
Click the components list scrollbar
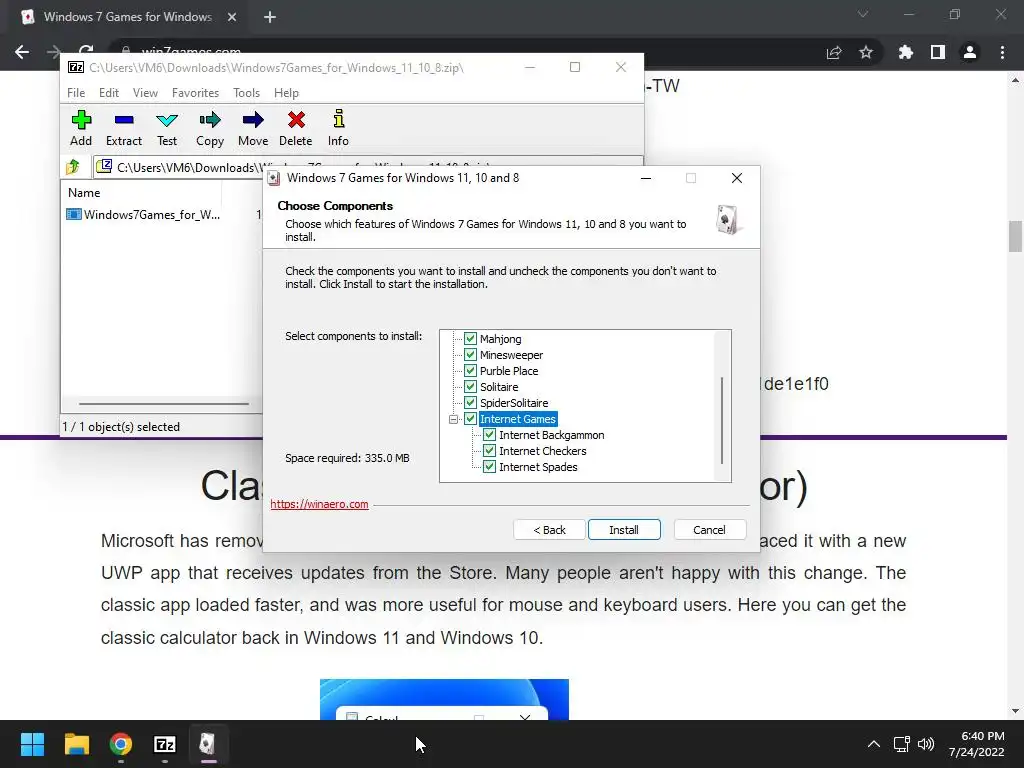[x=722, y=420]
